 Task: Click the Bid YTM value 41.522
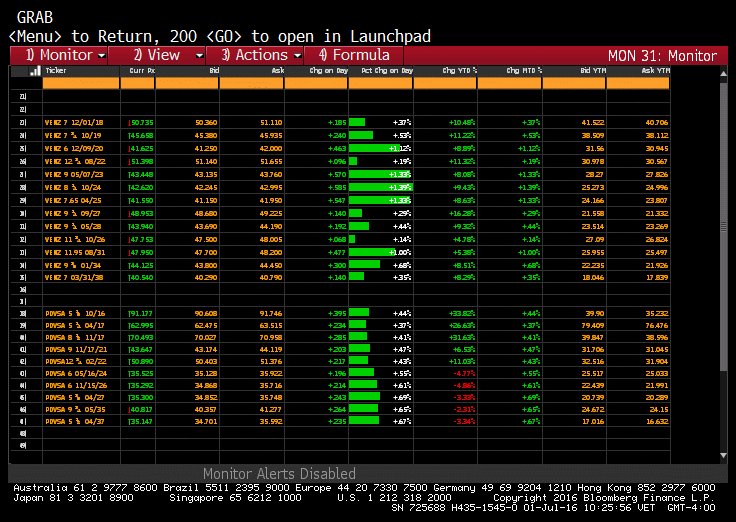(x=593, y=123)
